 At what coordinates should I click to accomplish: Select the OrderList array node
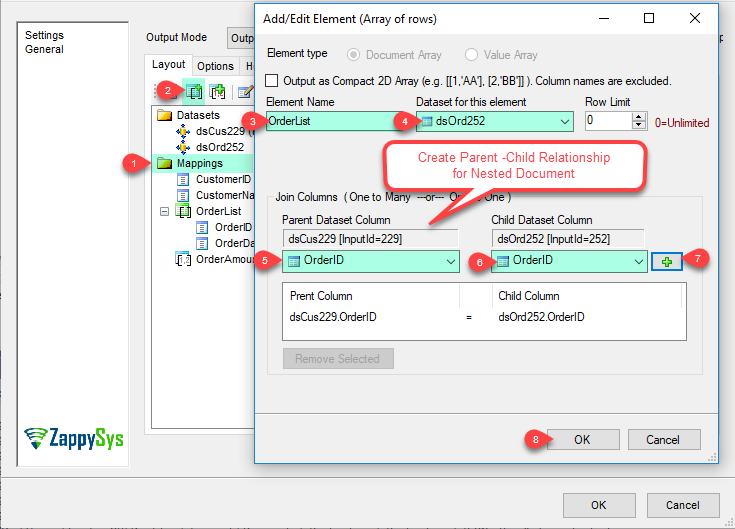click(x=209, y=211)
